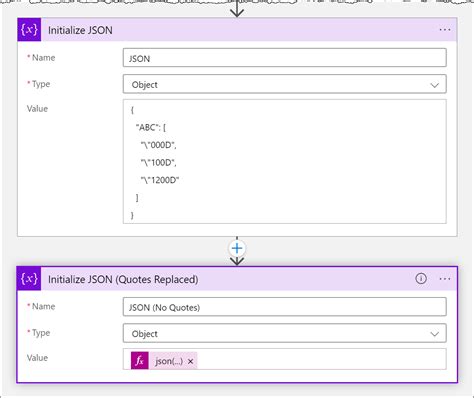Click the fx expression icon in Value
This screenshot has height=398, width=474.
(x=140, y=361)
